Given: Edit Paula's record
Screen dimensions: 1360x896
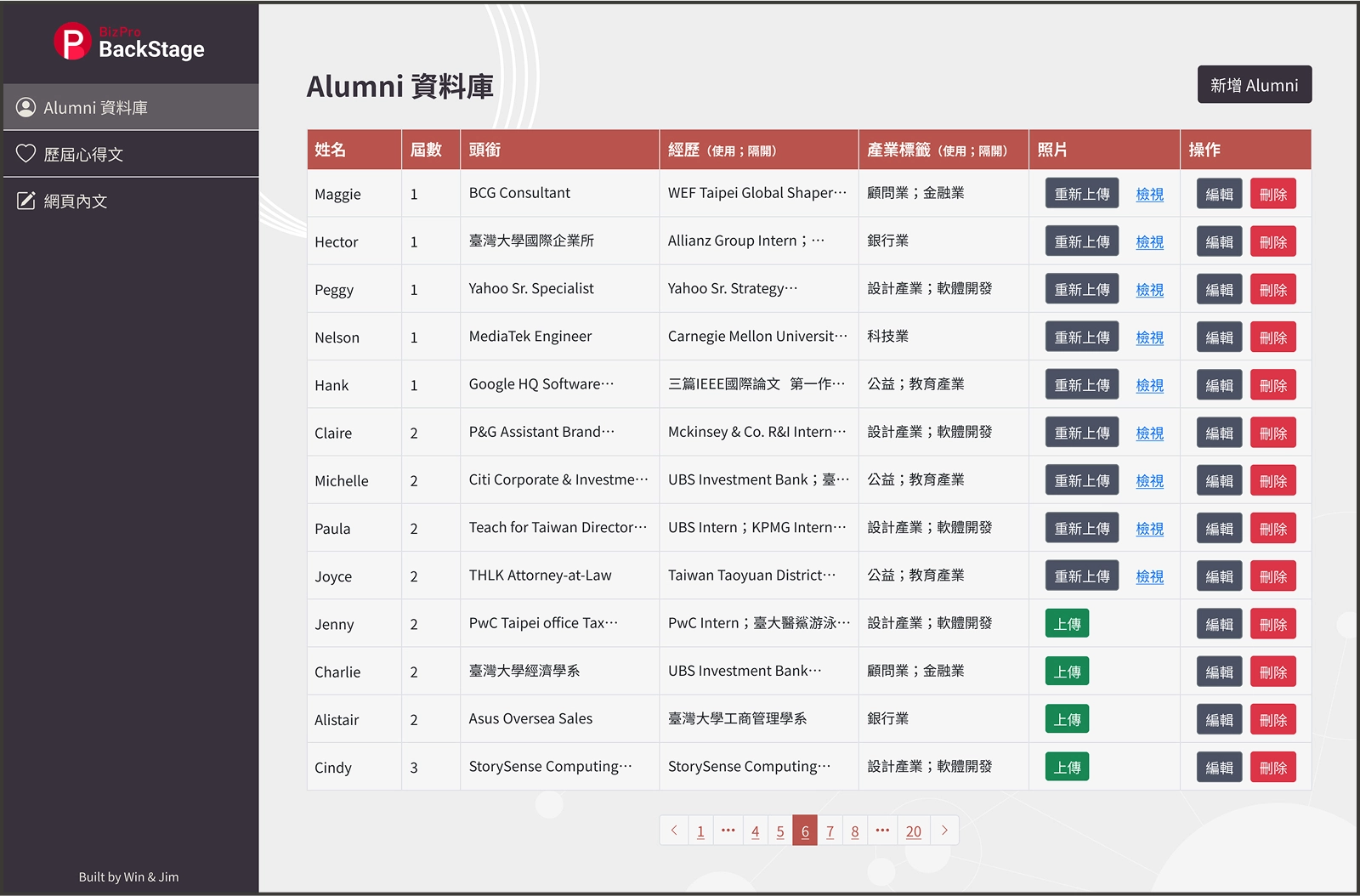Looking at the screenshot, I should (1220, 528).
